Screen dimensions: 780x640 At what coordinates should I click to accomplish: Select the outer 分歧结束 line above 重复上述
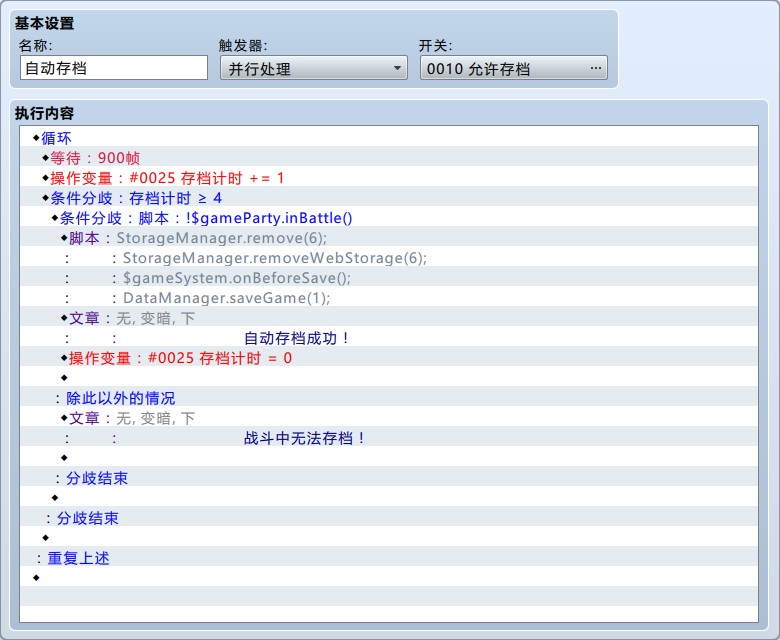click(x=389, y=517)
